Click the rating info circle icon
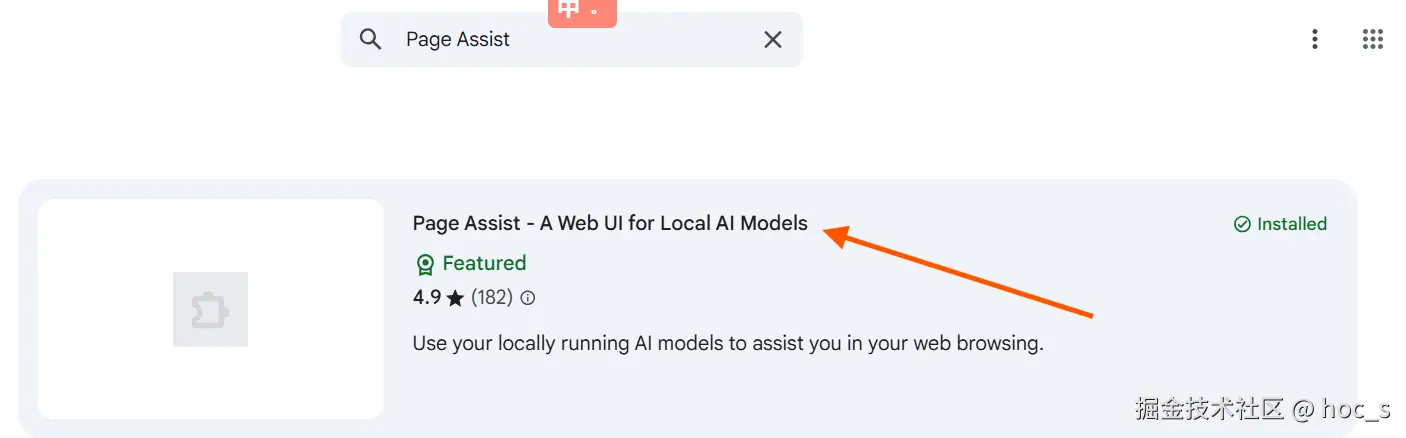The image size is (1406, 438). [528, 297]
